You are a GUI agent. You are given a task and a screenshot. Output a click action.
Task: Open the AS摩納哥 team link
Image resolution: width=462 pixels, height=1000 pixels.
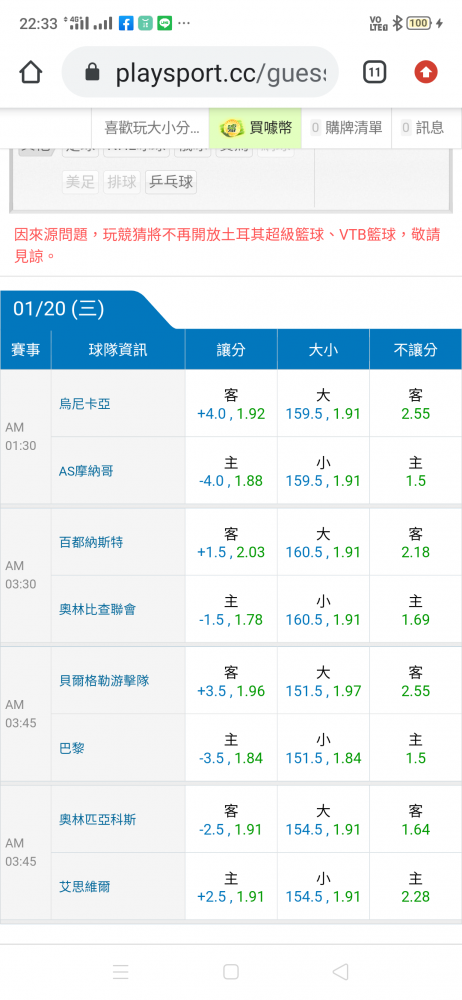click(x=86, y=471)
